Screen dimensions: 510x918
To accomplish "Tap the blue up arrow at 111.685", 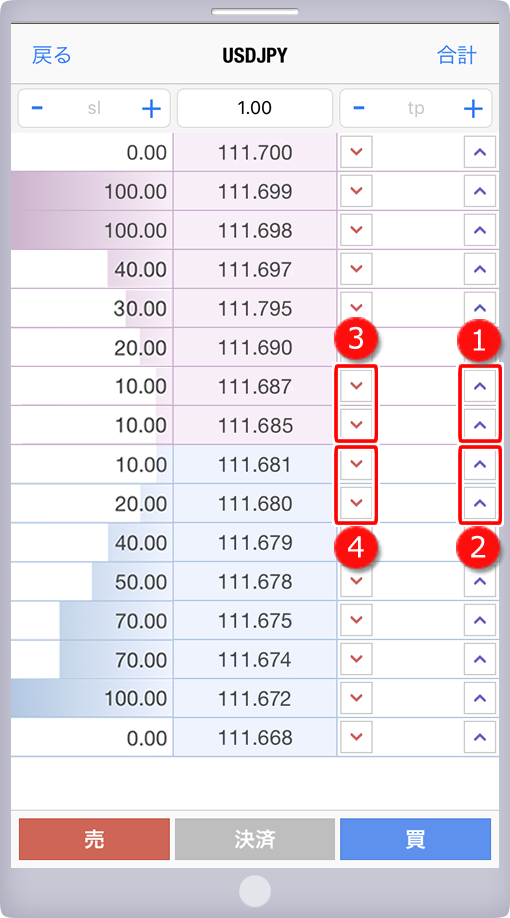I will click(x=480, y=425).
